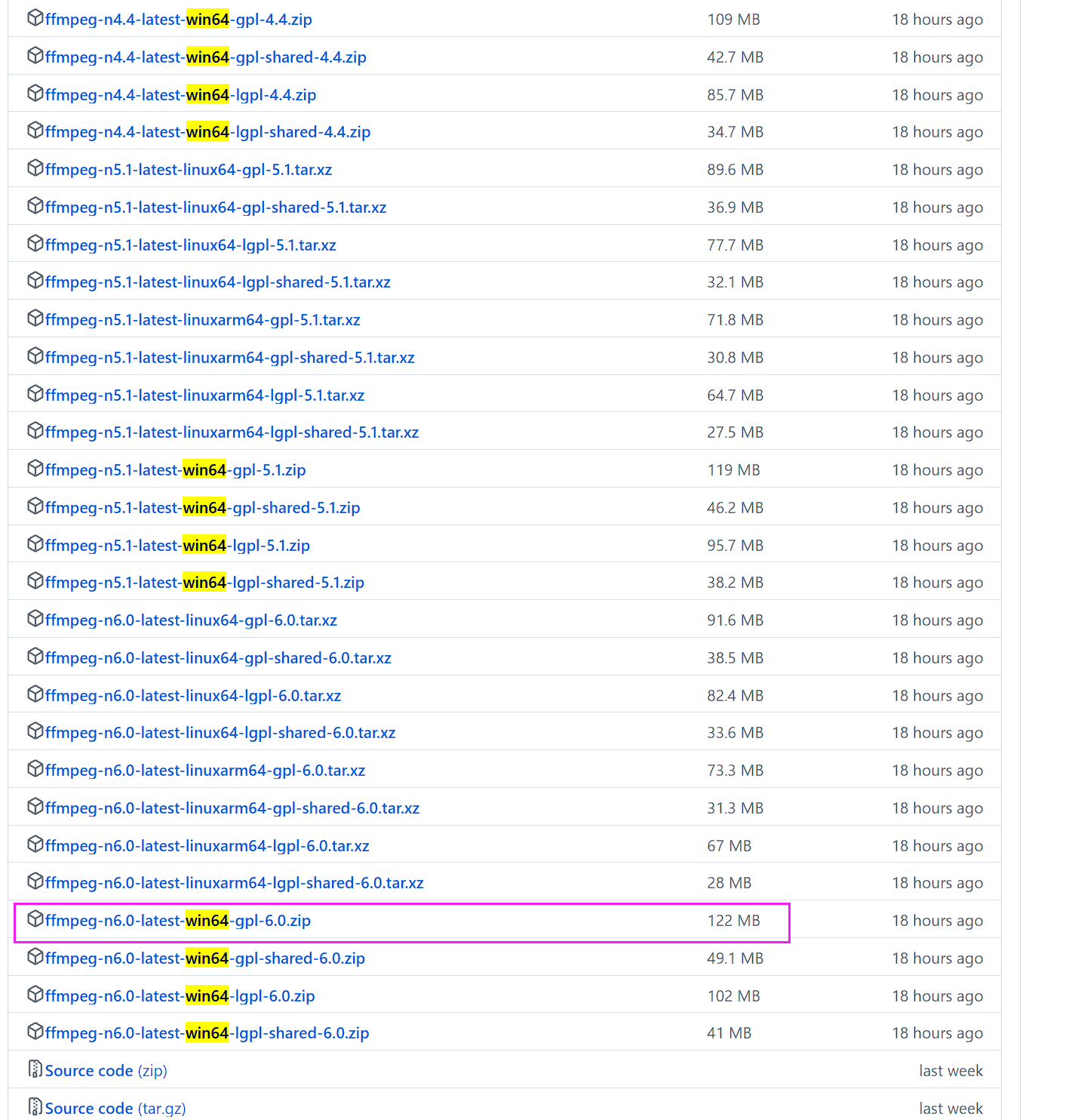This screenshot has height=1120, width=1078.
Task: Click package icon beside ffmpeg-n4.4-latest-win64-gpl-shared-4.4.zip
Action: click(35, 56)
